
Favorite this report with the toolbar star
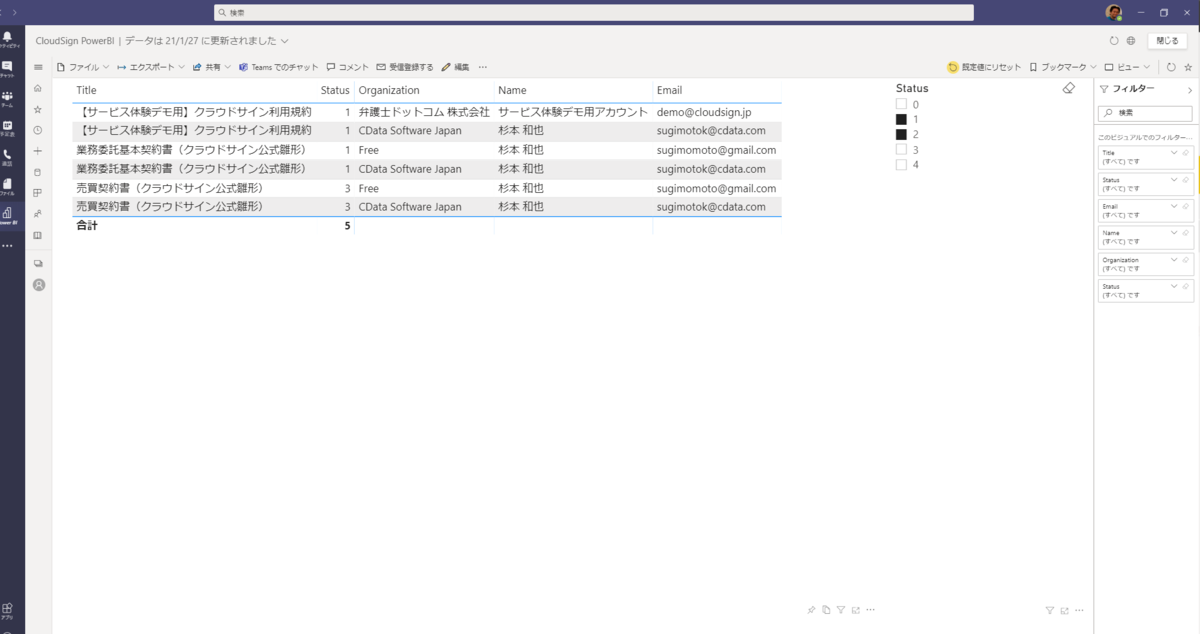point(1188,67)
